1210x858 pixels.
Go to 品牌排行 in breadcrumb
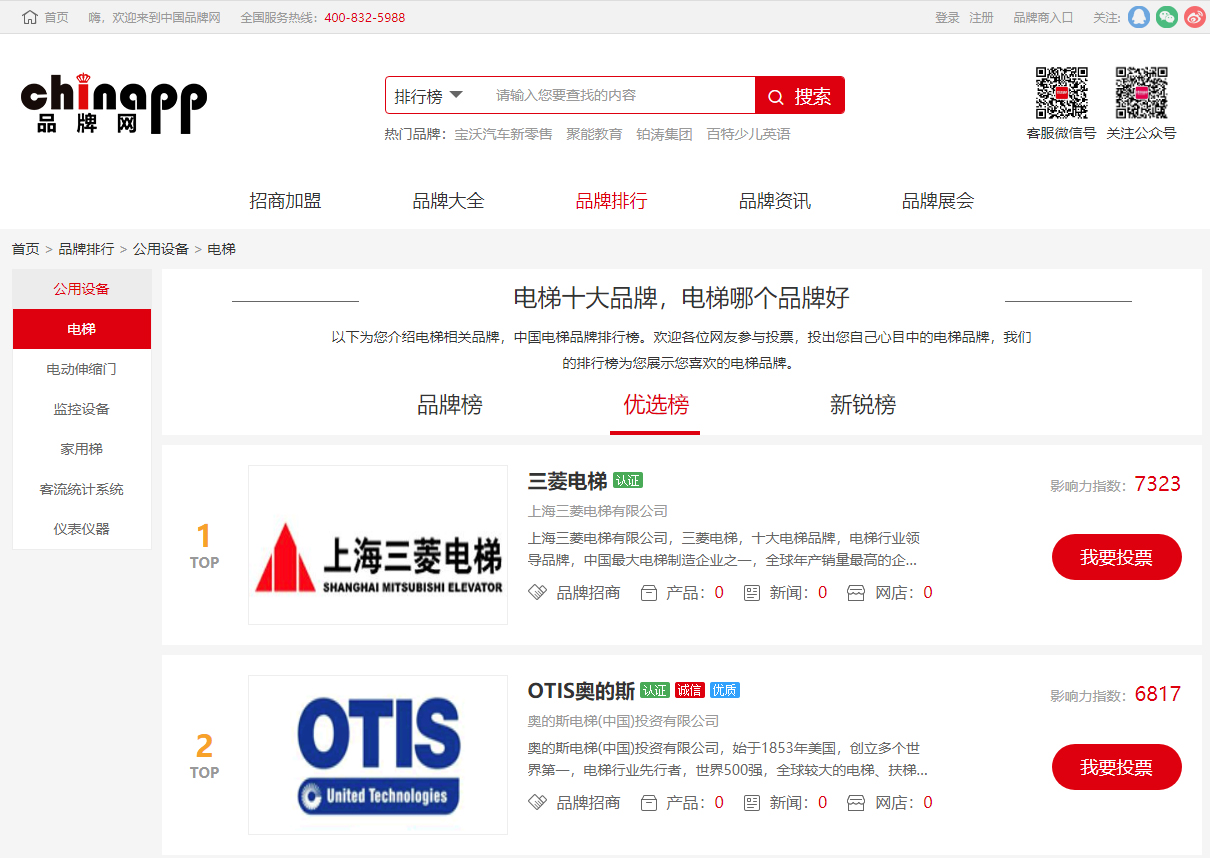click(86, 249)
